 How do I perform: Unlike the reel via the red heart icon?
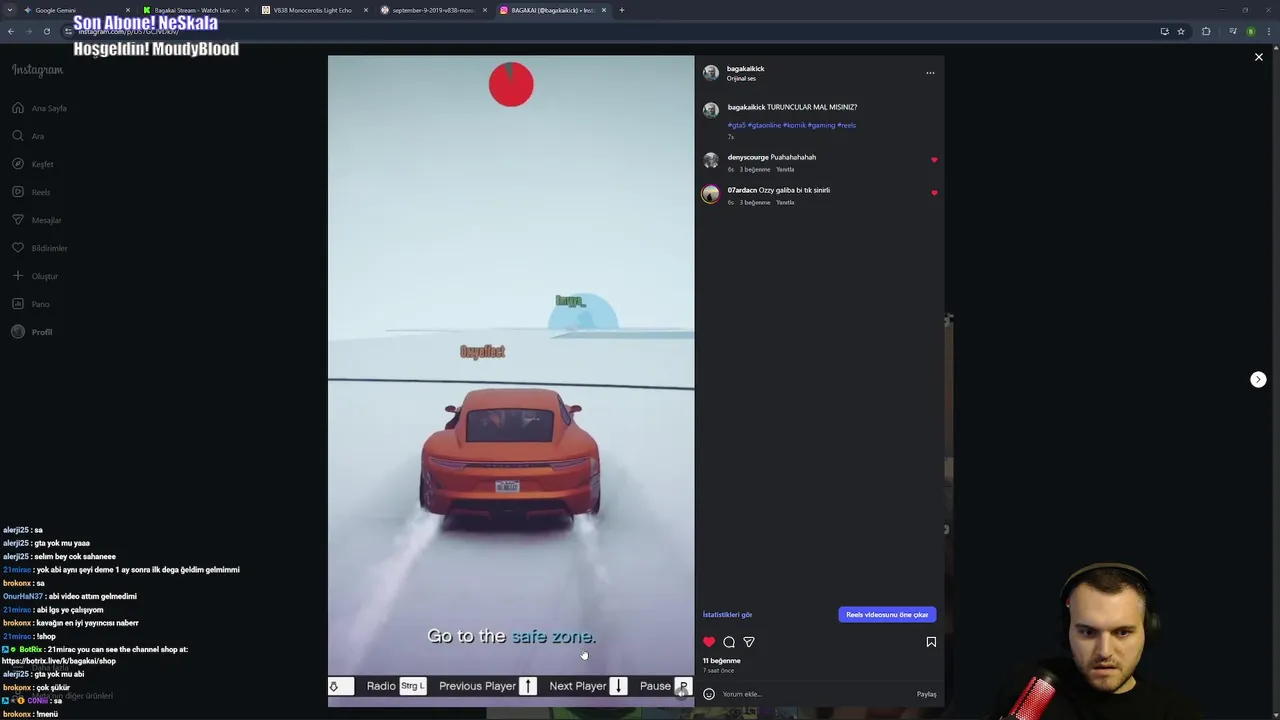(x=709, y=642)
